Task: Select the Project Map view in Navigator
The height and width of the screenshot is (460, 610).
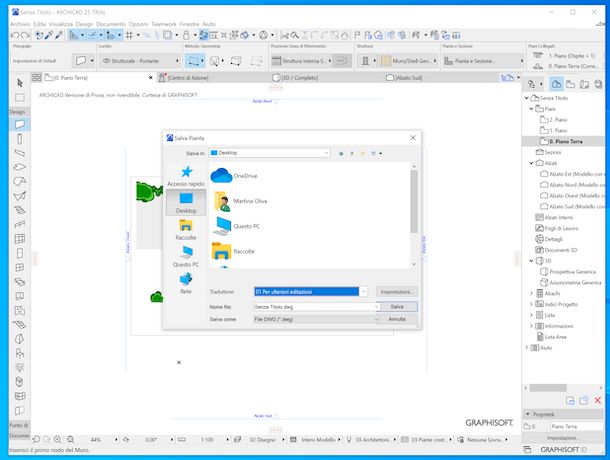Action: click(x=557, y=84)
